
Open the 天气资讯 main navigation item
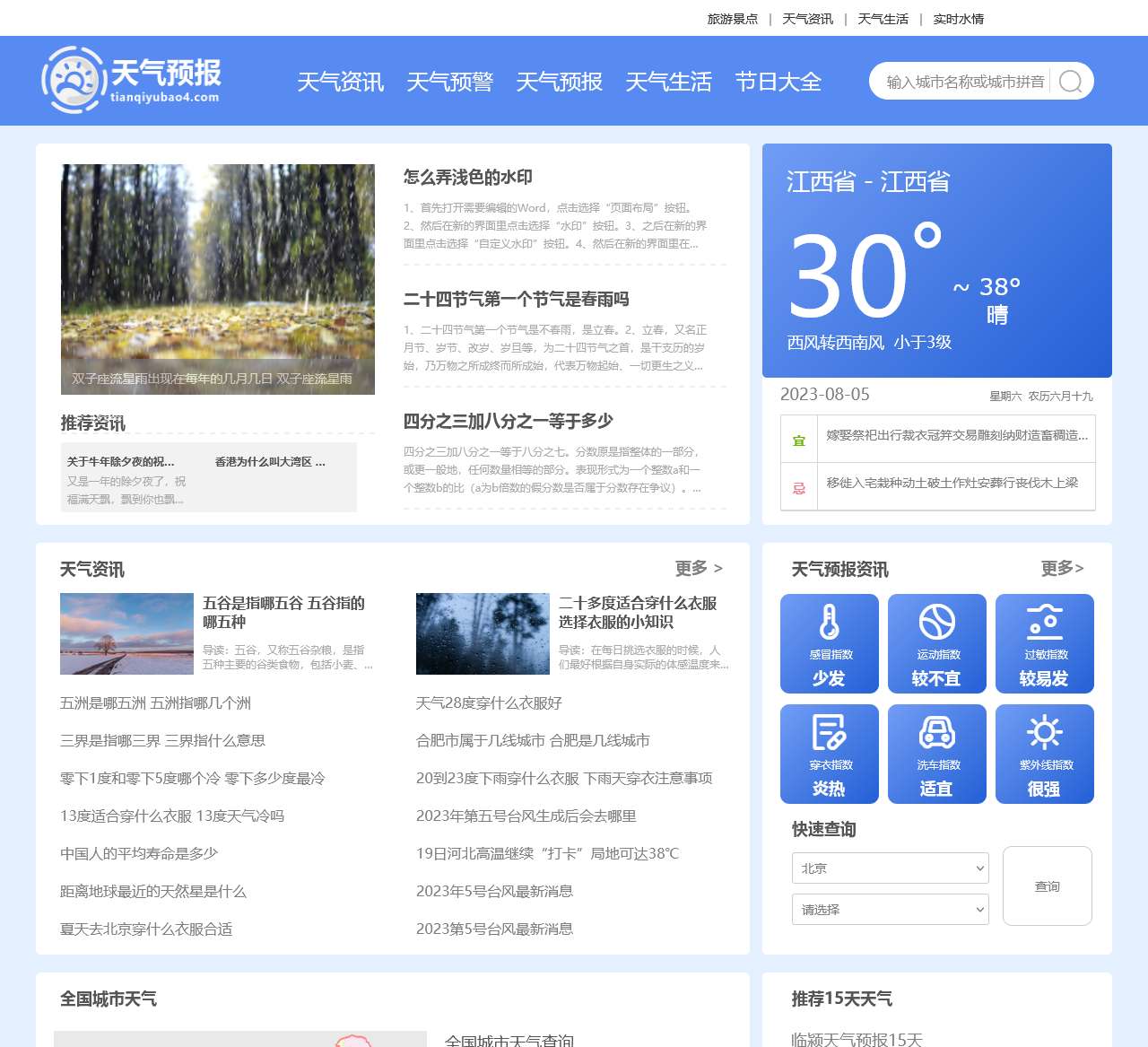pos(341,83)
